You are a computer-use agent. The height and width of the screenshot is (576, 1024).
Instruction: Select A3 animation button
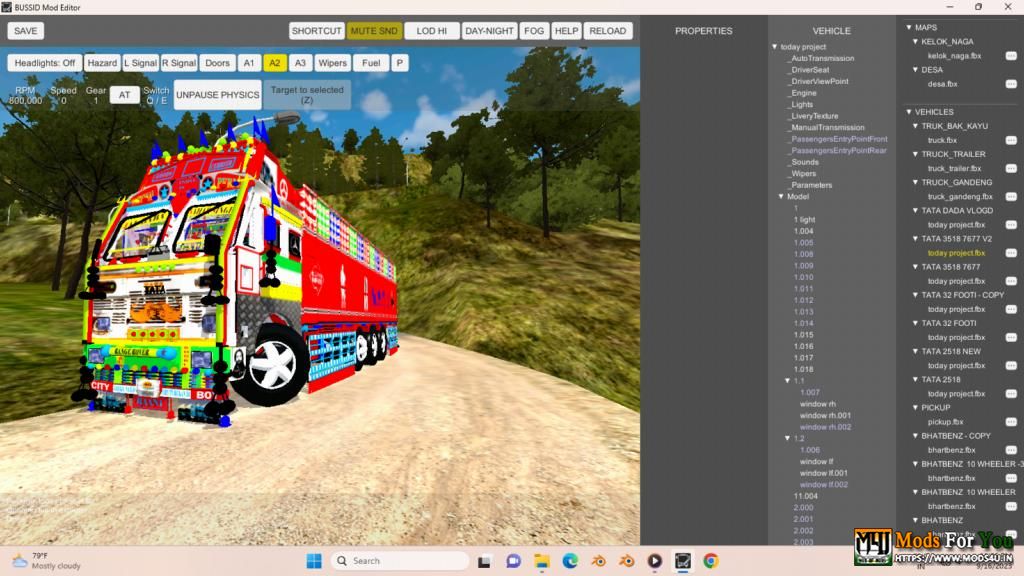pos(300,63)
